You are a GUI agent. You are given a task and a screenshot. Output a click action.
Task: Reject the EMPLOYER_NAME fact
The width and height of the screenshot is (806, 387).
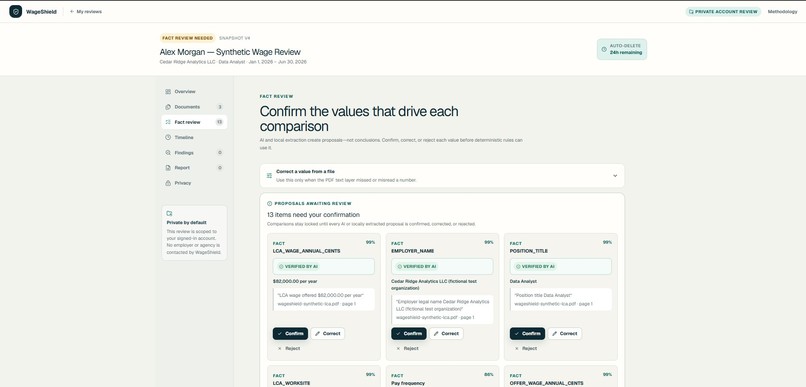point(407,348)
